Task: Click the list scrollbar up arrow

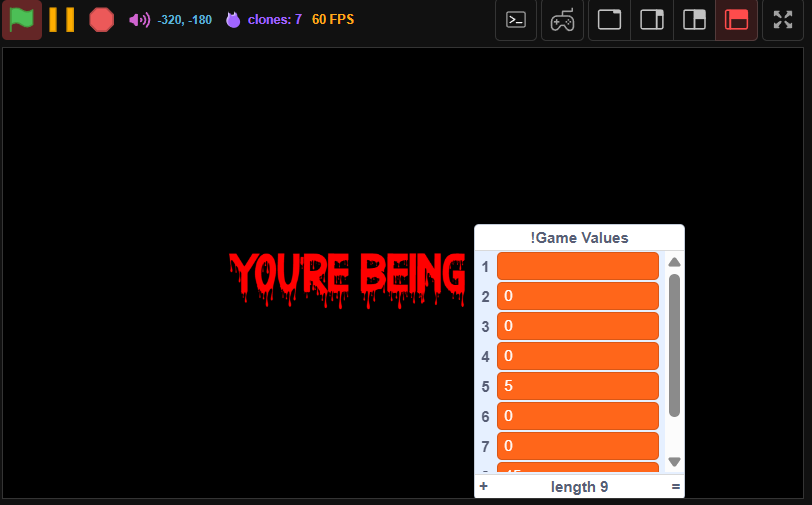Action: click(674, 262)
